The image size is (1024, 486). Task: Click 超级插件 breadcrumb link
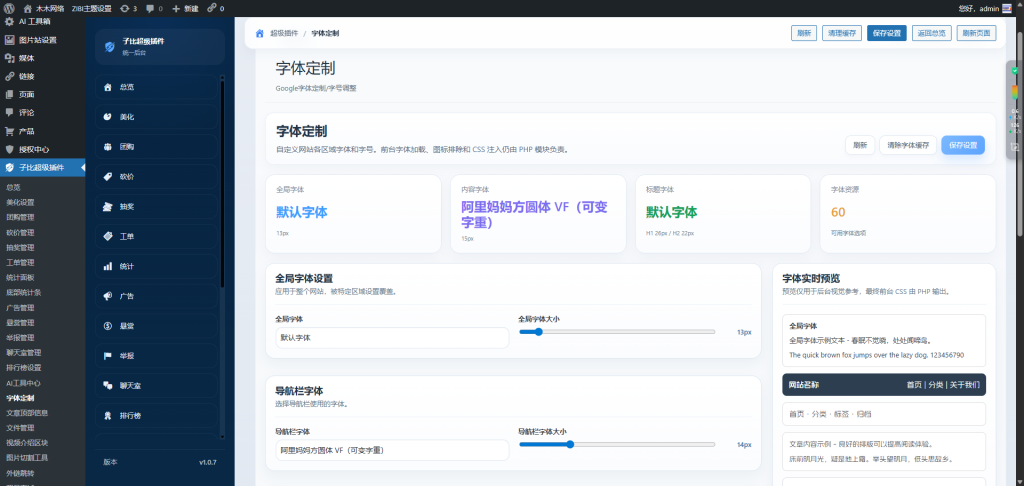(284, 33)
